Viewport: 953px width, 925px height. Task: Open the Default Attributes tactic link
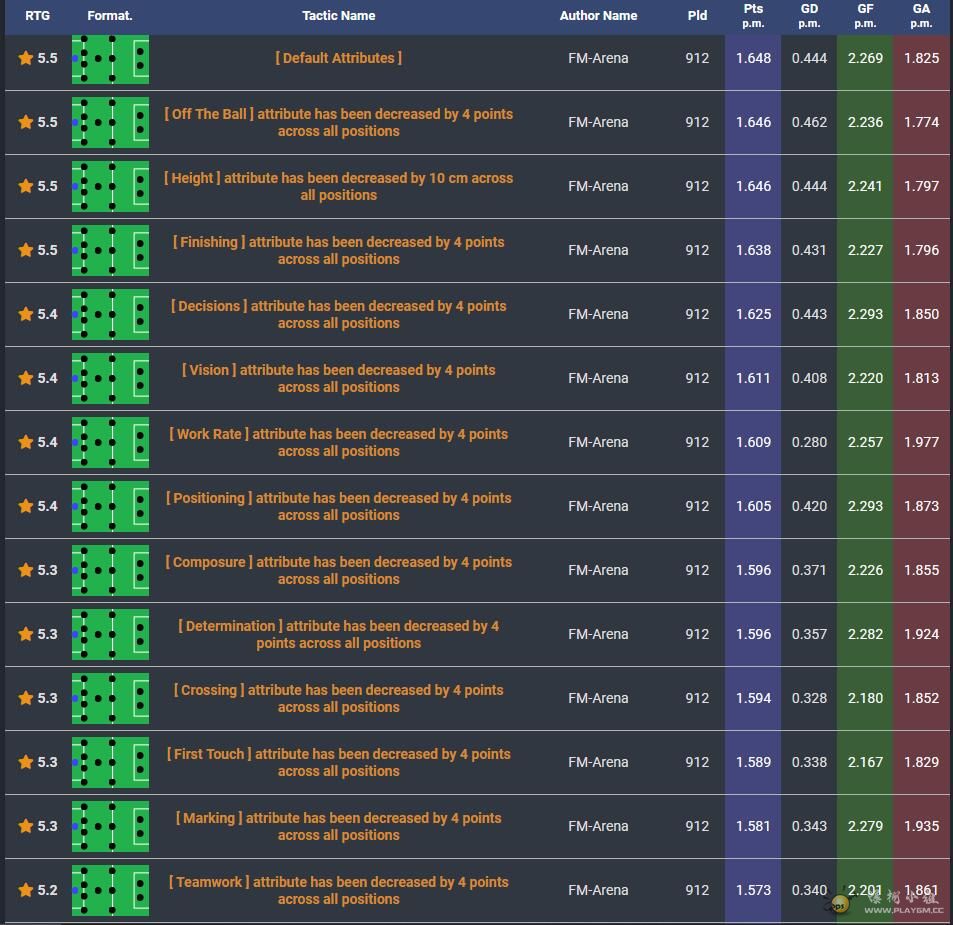pos(339,58)
